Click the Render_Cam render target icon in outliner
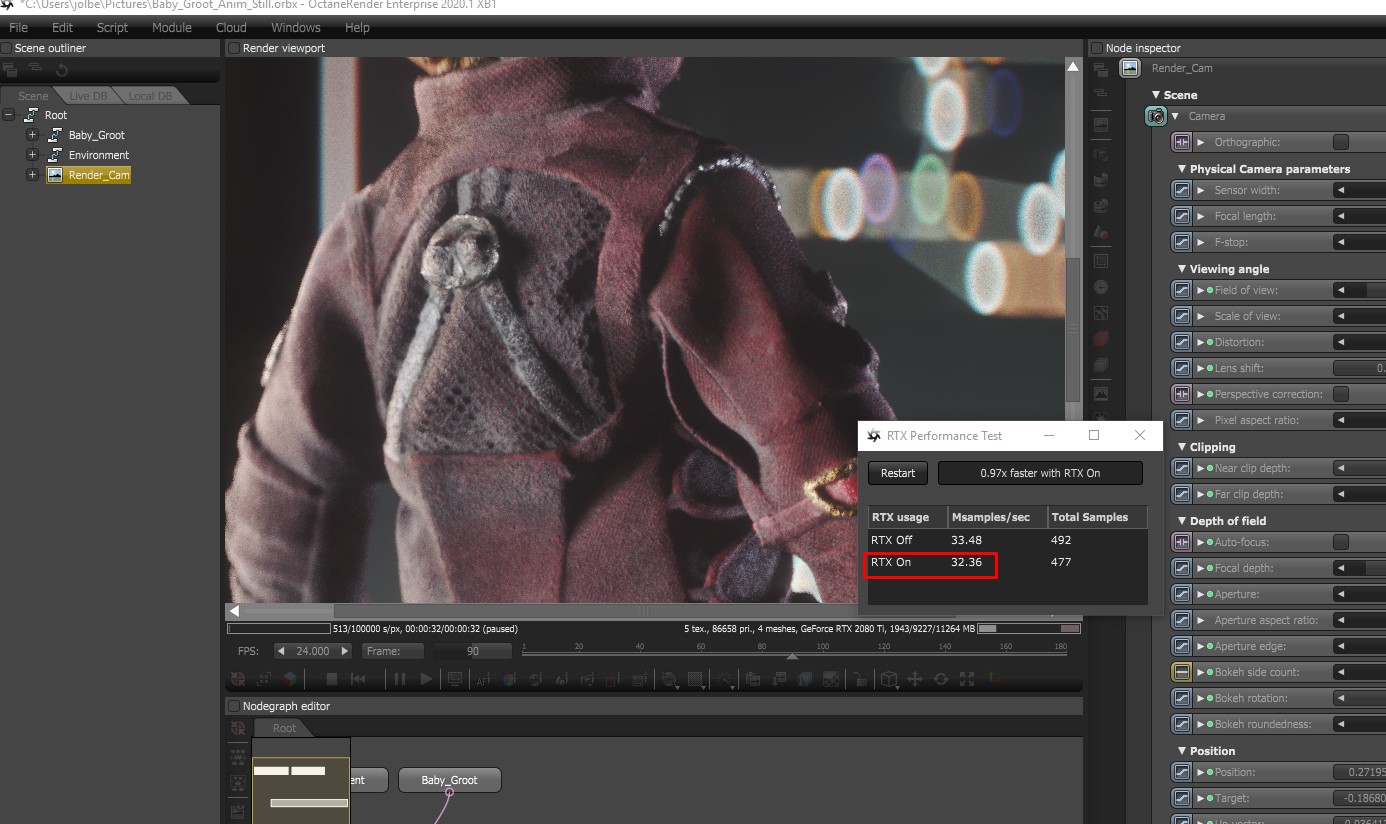This screenshot has width=1386, height=824. [55, 175]
